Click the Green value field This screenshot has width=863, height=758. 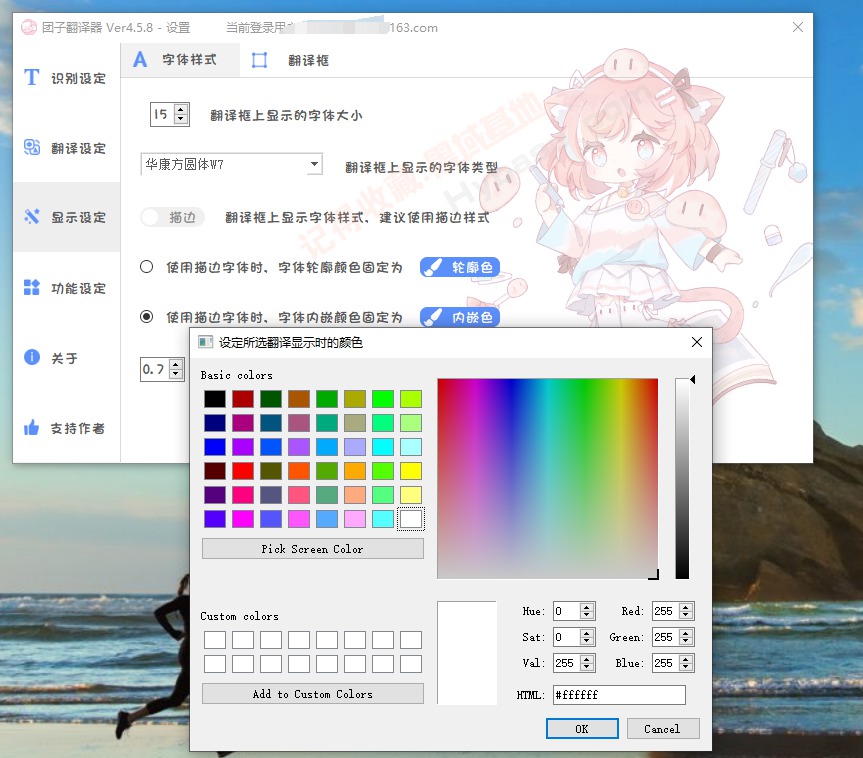665,637
